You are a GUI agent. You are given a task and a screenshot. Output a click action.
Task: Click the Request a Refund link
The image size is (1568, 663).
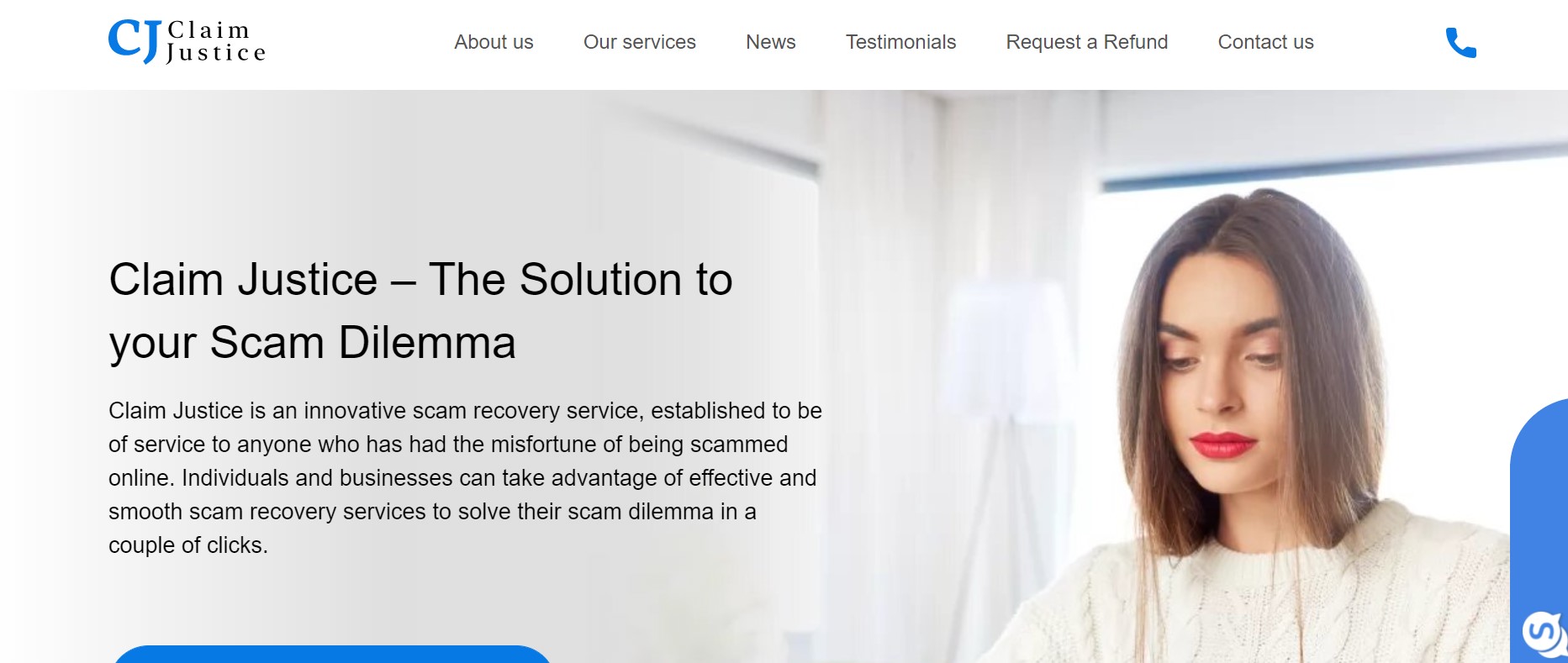(x=1087, y=42)
